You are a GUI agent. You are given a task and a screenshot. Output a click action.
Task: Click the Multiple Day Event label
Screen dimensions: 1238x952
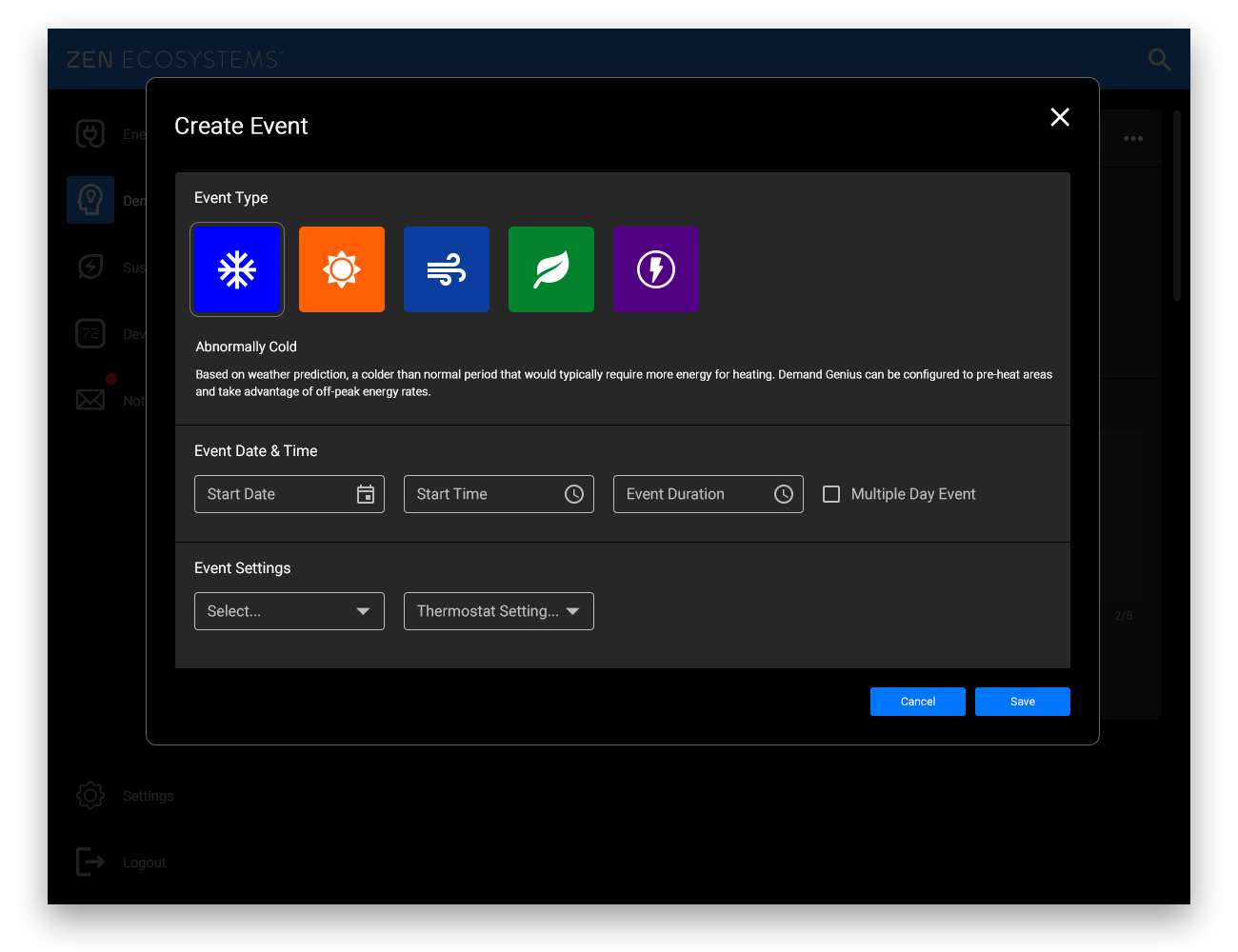913,494
